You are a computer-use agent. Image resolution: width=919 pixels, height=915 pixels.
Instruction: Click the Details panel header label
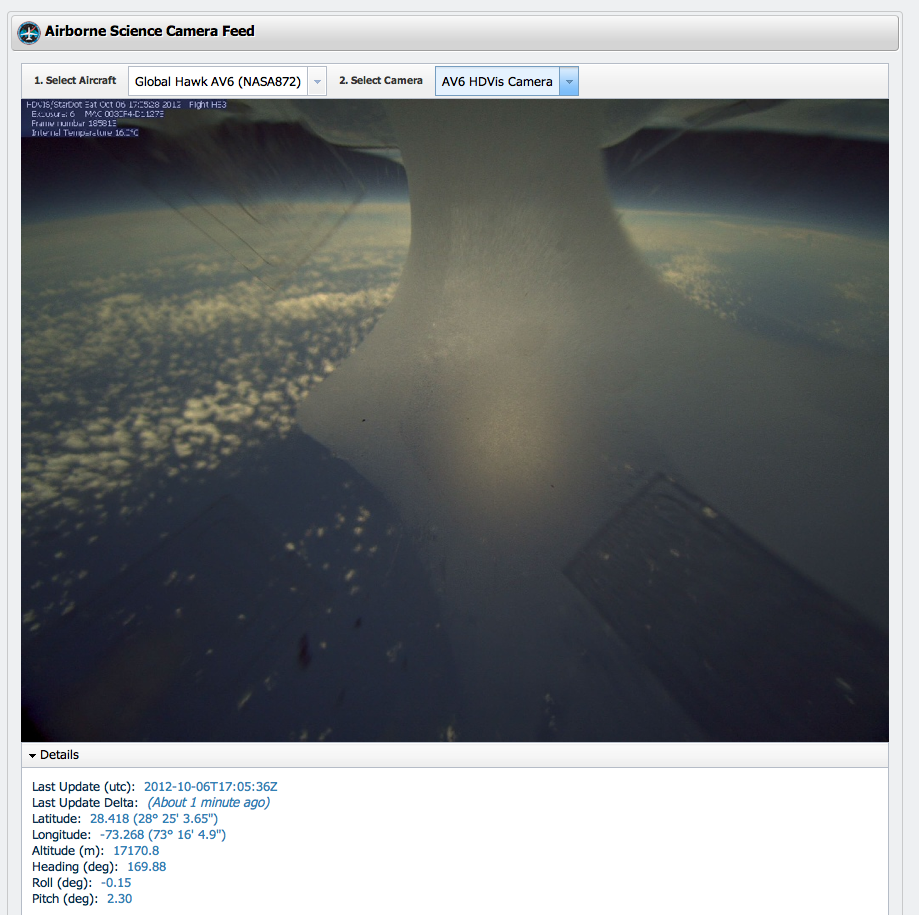pyautogui.click(x=60, y=755)
